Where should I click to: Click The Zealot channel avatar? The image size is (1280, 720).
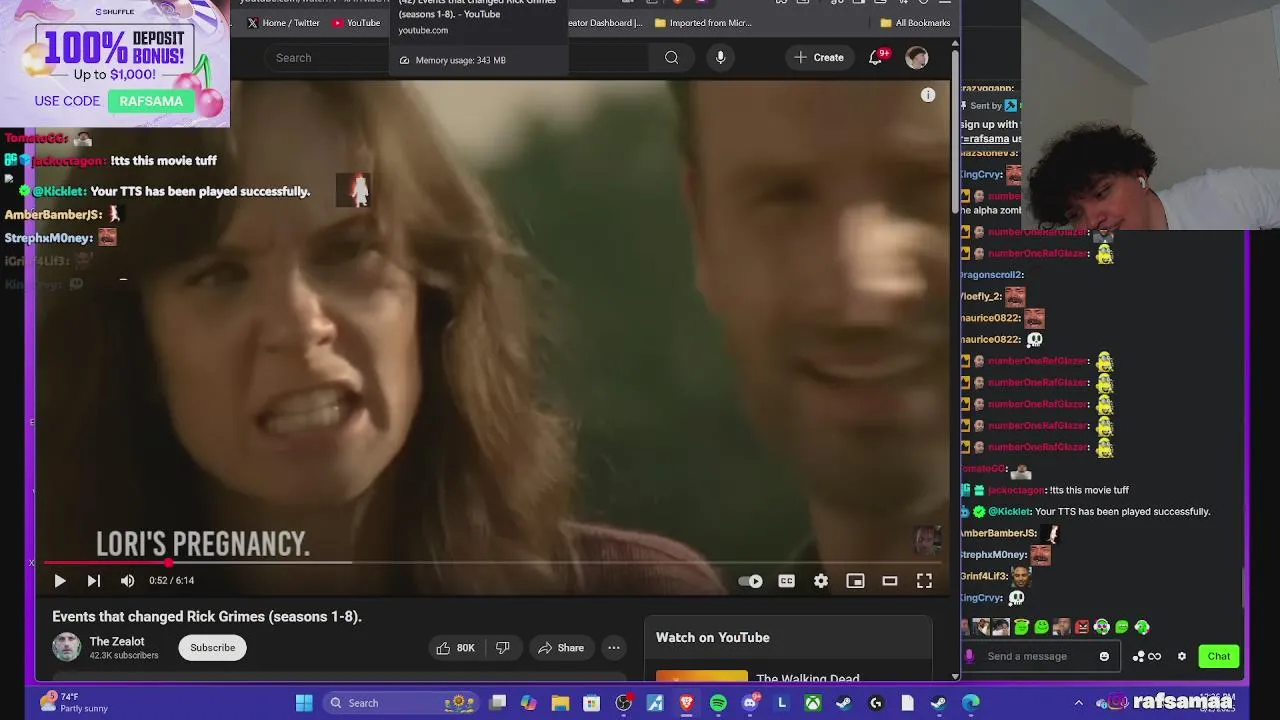(67, 647)
